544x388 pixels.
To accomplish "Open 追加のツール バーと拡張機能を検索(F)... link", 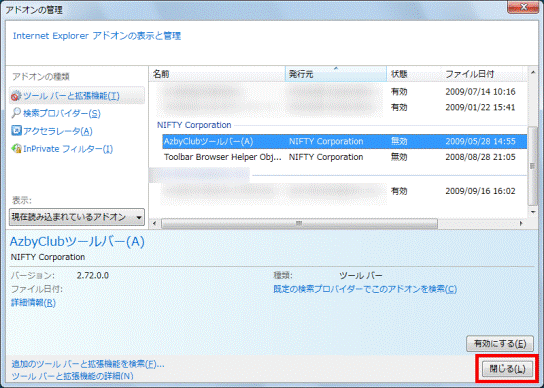I will (88, 364).
